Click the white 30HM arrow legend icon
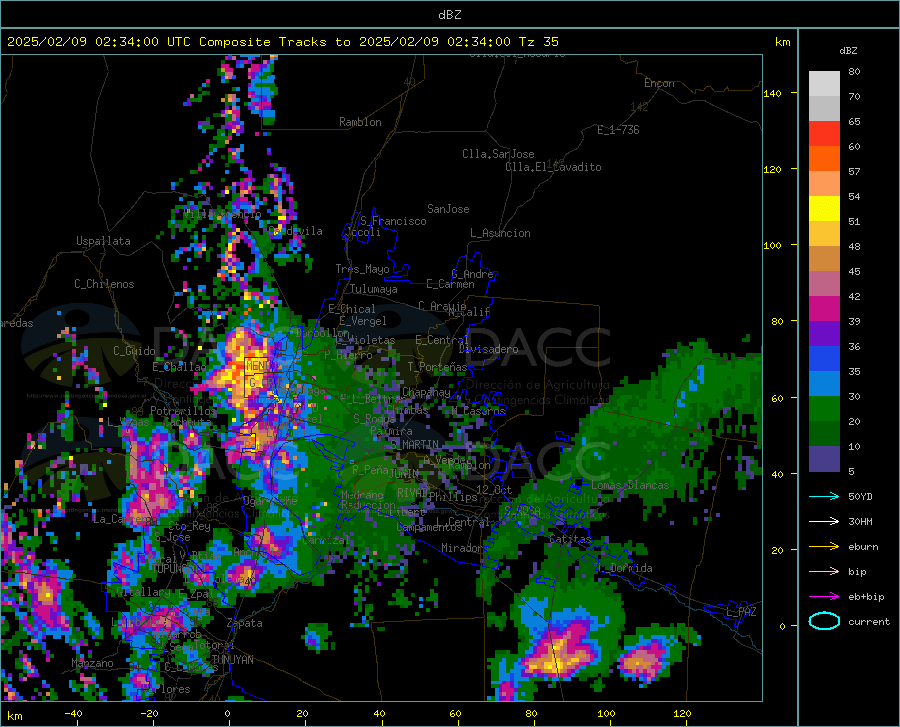 pyautogui.click(x=824, y=521)
